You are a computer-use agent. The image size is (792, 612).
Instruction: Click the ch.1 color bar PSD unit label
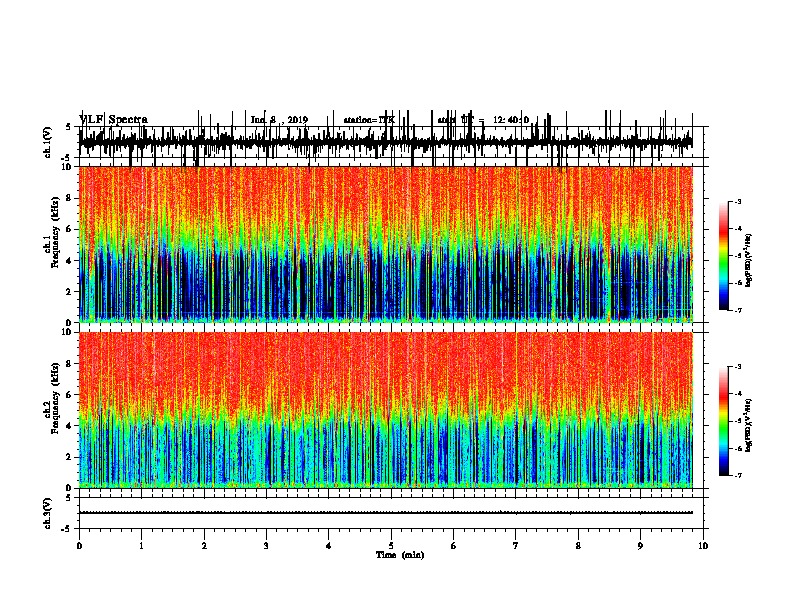(749, 260)
